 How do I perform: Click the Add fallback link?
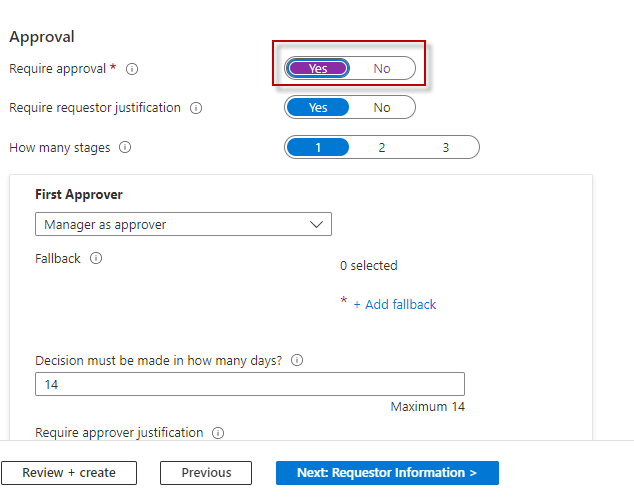click(395, 304)
